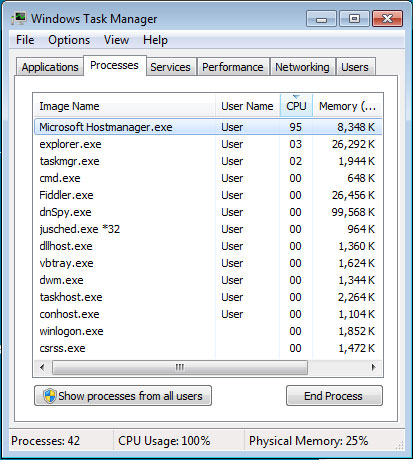Select the dwm.exe process
The image size is (413, 460).
coord(208,280)
